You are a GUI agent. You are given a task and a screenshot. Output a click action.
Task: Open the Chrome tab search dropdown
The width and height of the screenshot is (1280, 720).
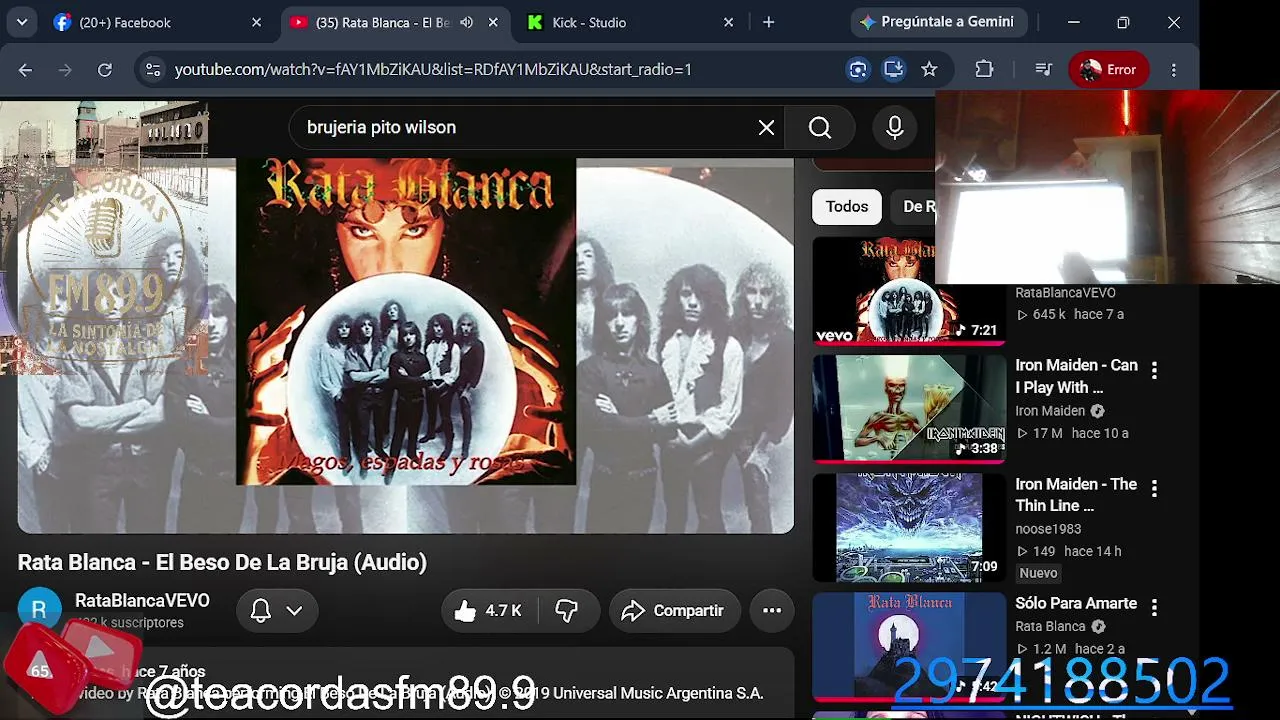pyautogui.click(x=22, y=22)
